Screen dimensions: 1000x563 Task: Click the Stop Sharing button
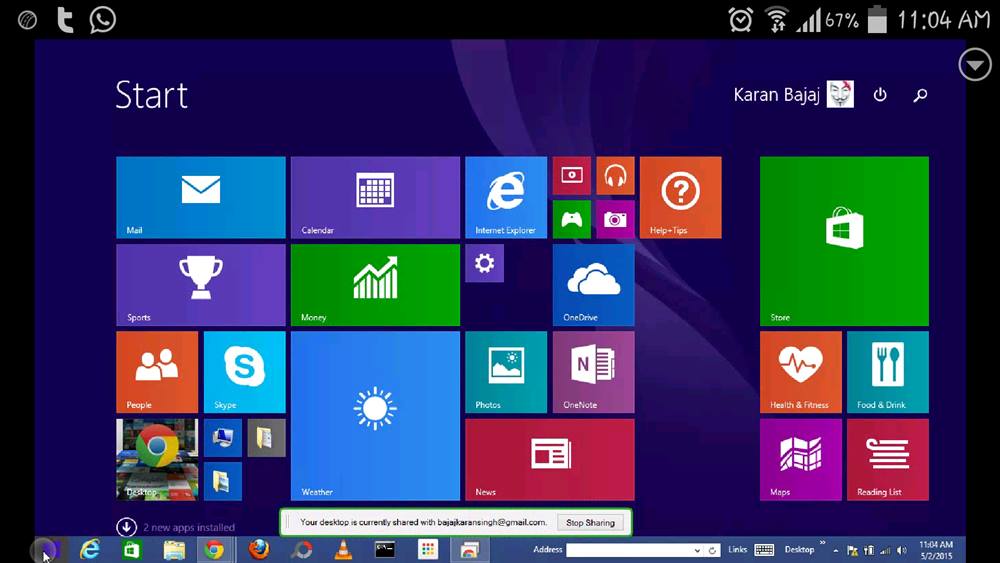coord(590,522)
